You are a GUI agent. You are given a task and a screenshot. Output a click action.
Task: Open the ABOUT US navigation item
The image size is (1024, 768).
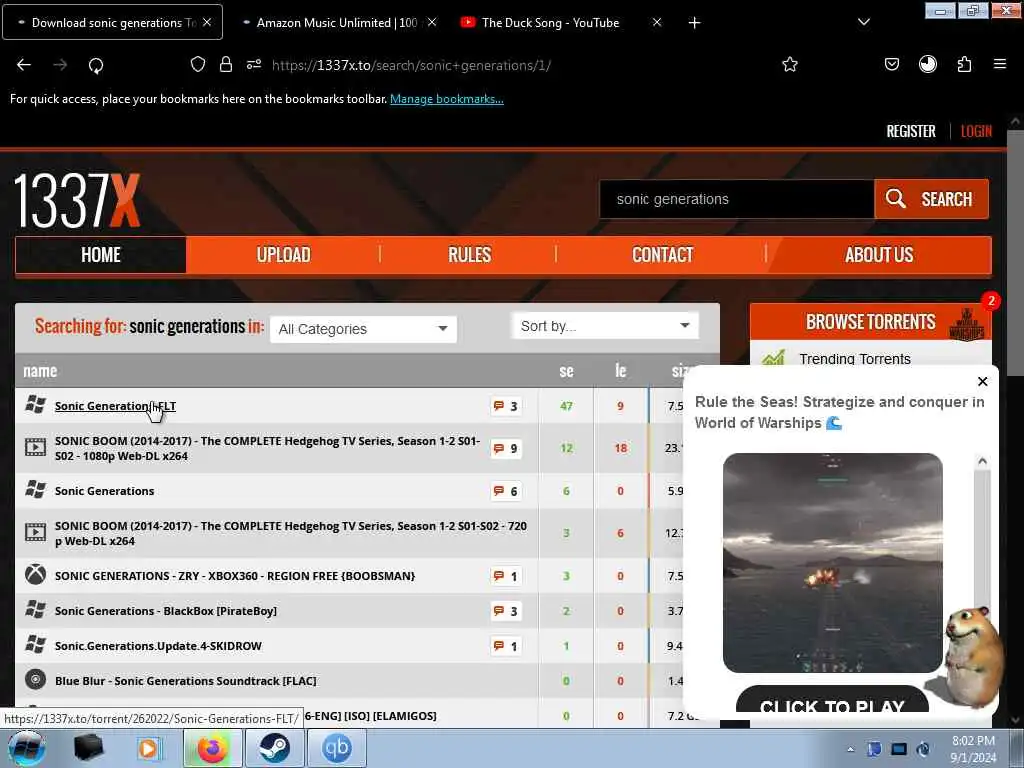tap(879, 255)
